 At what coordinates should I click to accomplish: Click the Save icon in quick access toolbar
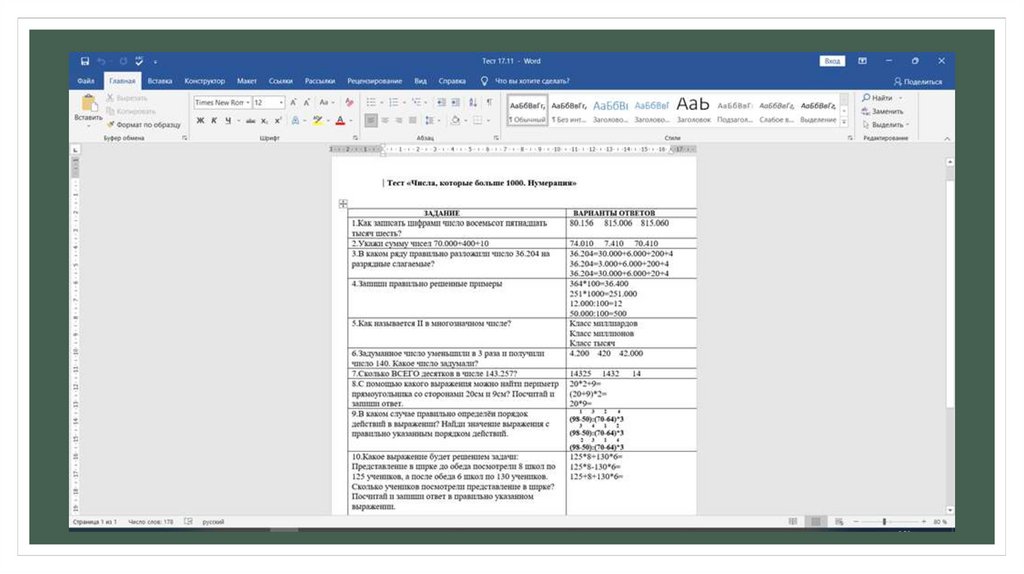(85, 61)
